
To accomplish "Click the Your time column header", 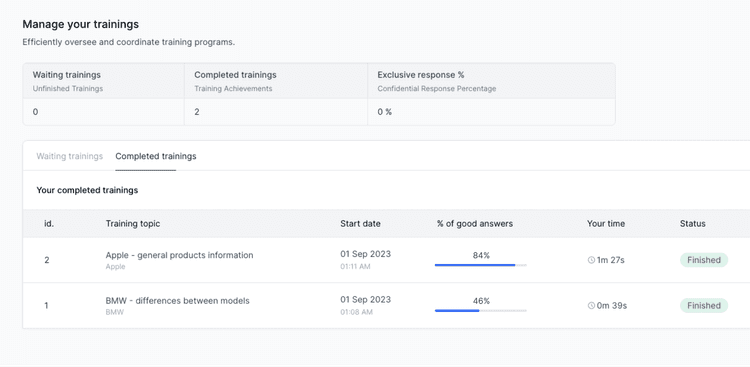I will [x=606, y=224].
